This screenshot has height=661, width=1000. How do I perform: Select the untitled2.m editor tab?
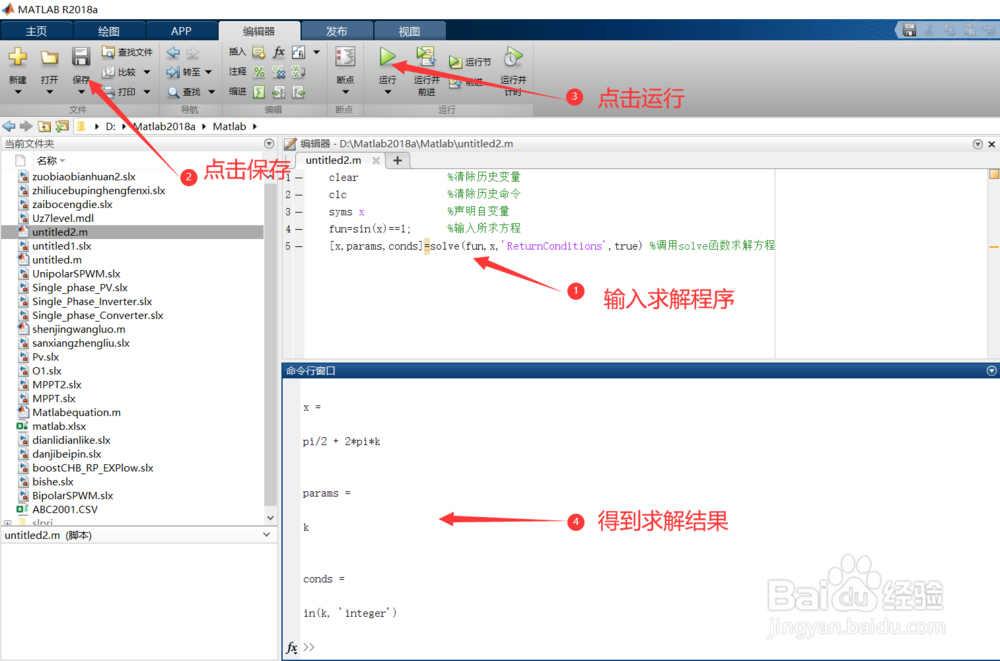pyautogui.click(x=334, y=160)
